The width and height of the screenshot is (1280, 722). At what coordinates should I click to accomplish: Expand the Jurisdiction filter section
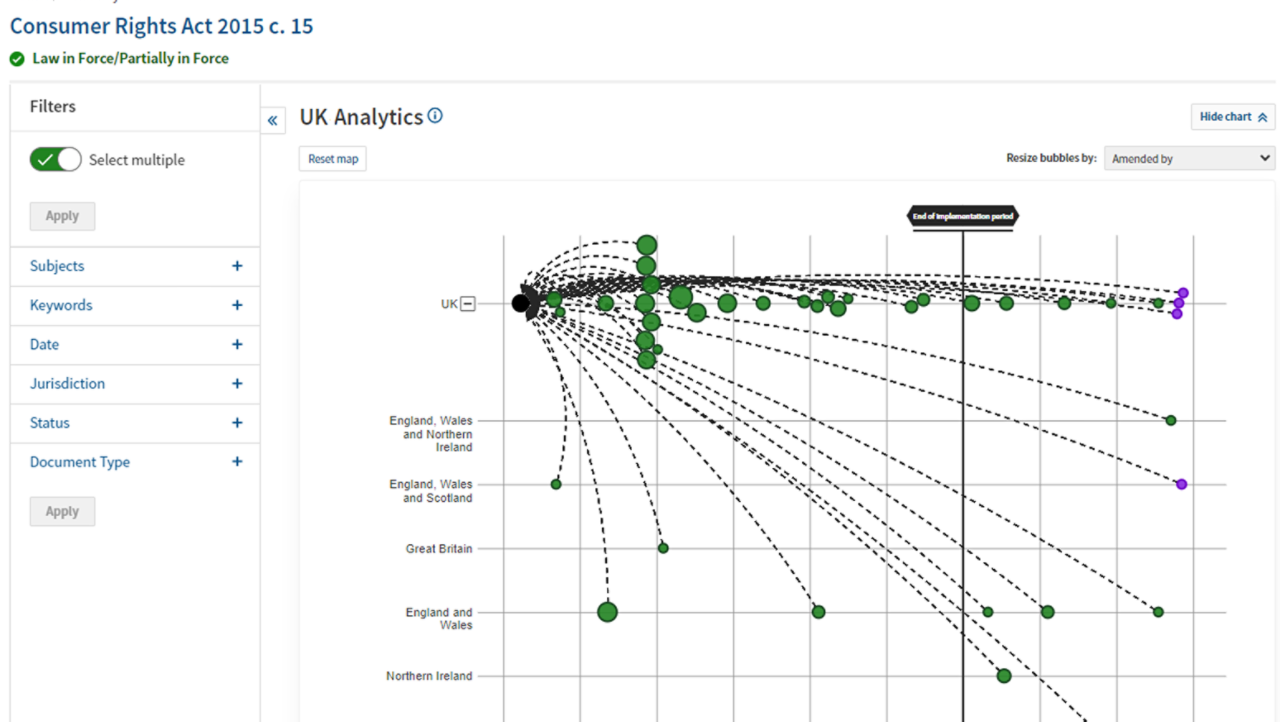[237, 384]
